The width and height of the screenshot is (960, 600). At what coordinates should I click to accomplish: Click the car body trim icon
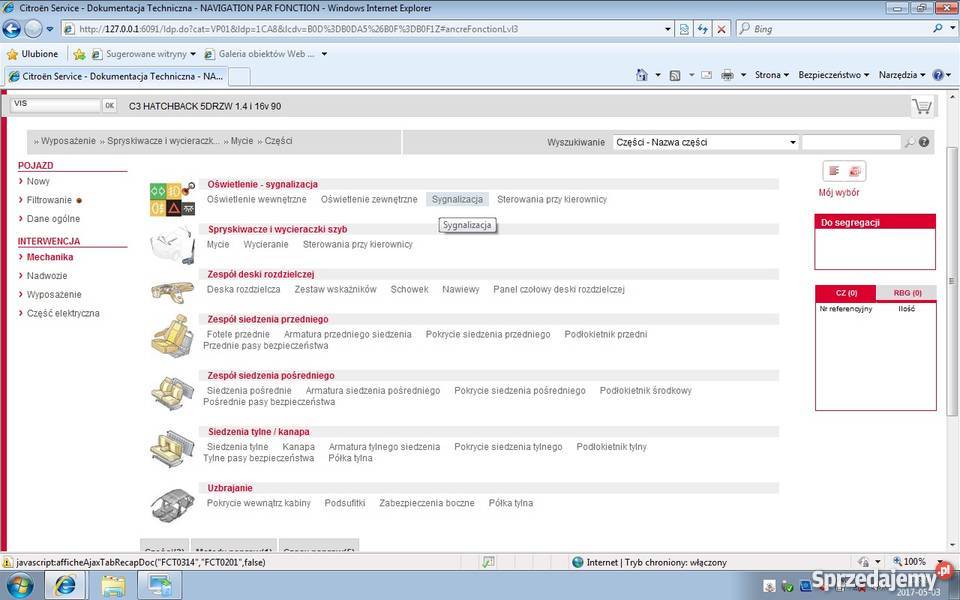[x=171, y=504]
